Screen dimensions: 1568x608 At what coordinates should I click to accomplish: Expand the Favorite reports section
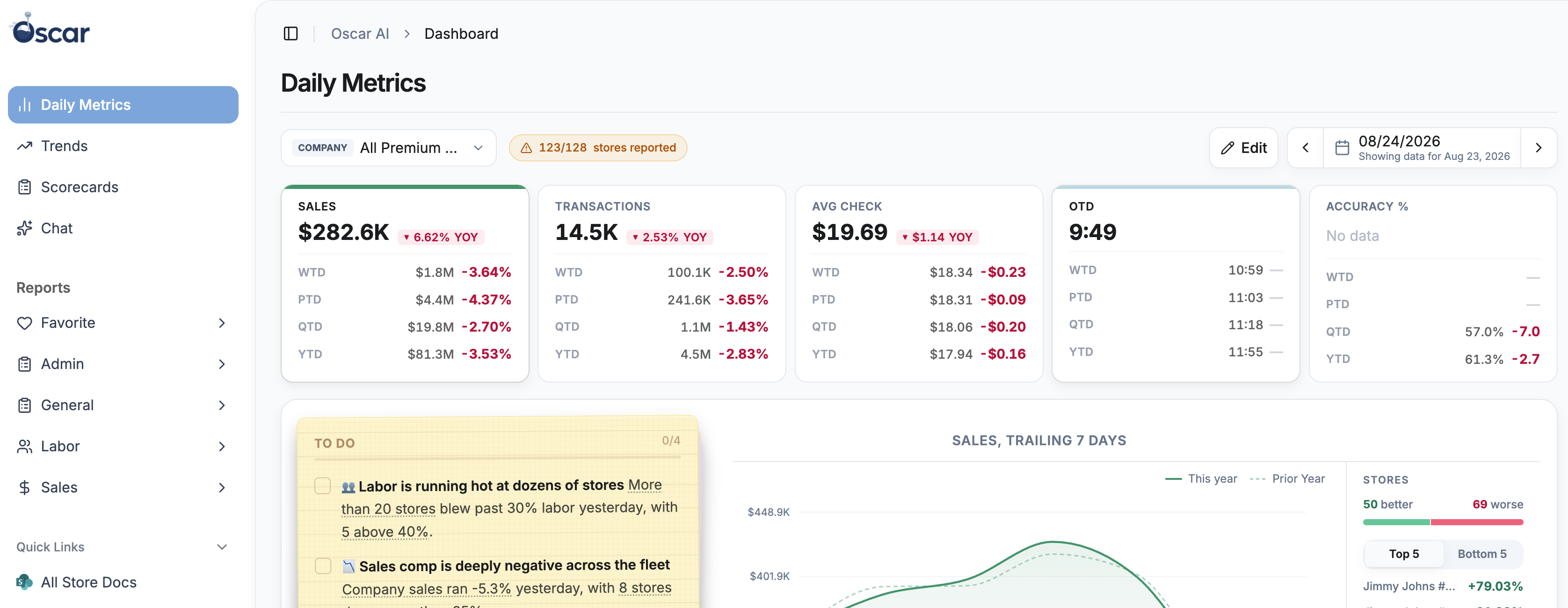coord(123,323)
